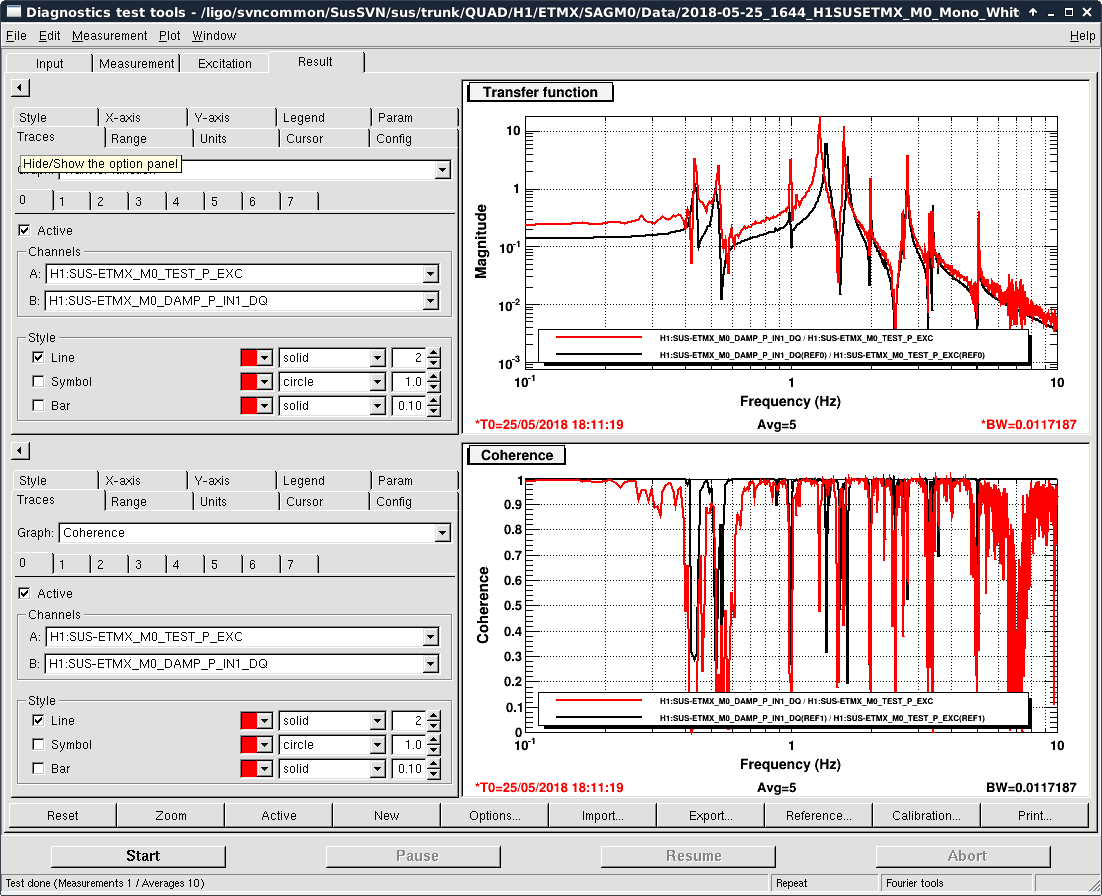Toggle the upper Active checkbox
This screenshot has height=896, width=1102.
click(25, 231)
